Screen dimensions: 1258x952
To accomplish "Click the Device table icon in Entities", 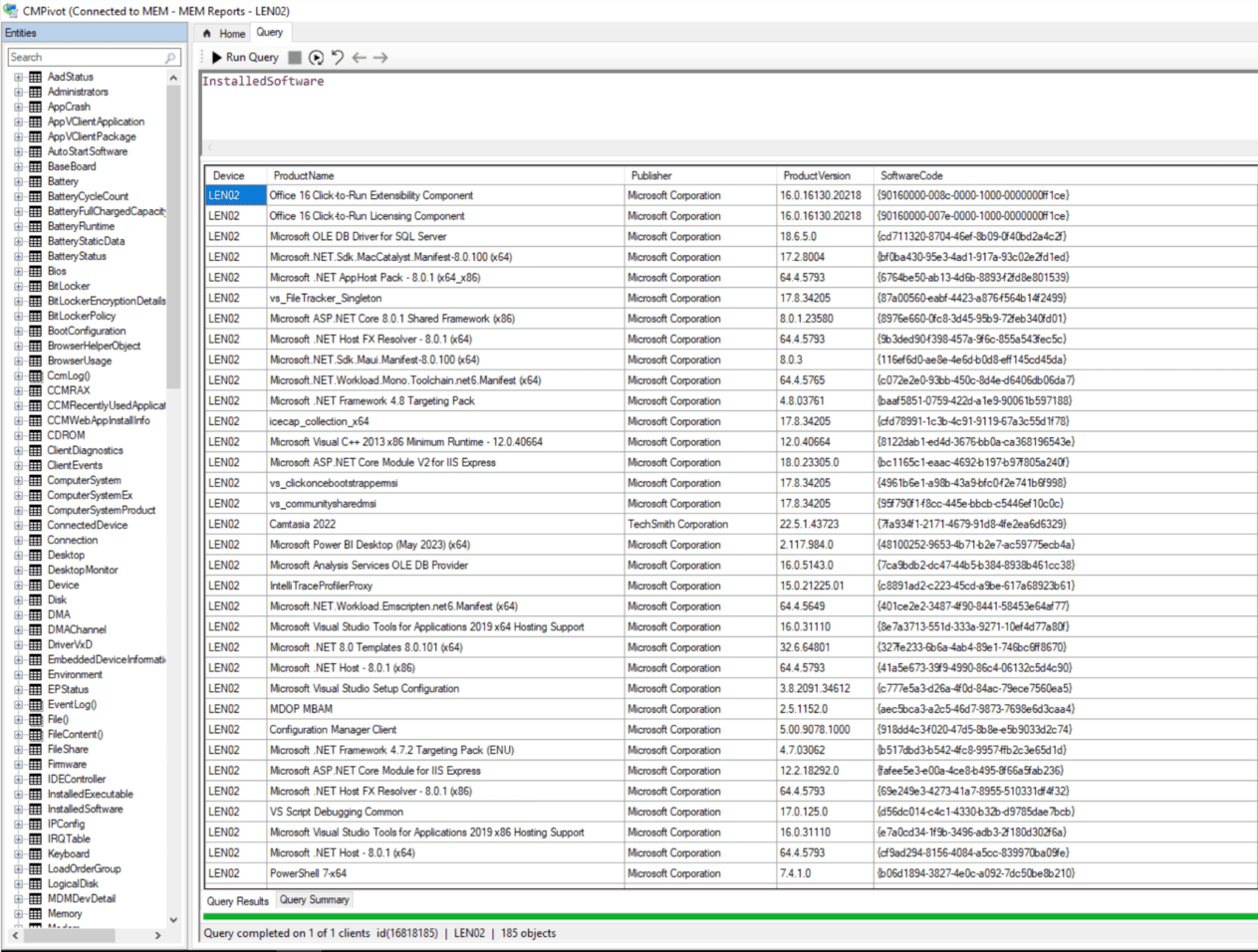I will 35,585.
